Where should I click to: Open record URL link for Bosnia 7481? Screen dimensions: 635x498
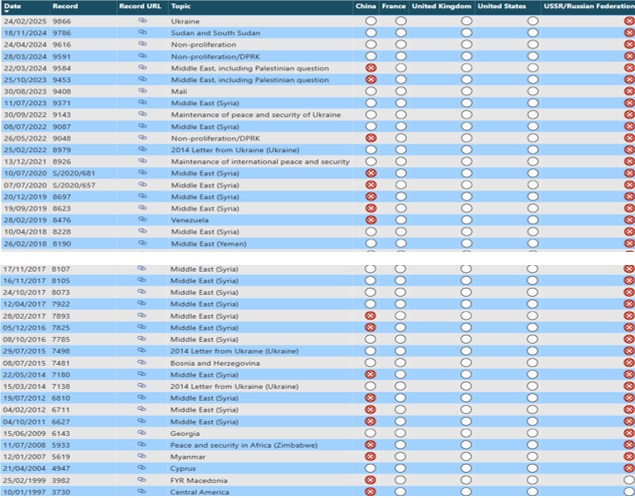pyautogui.click(x=141, y=362)
